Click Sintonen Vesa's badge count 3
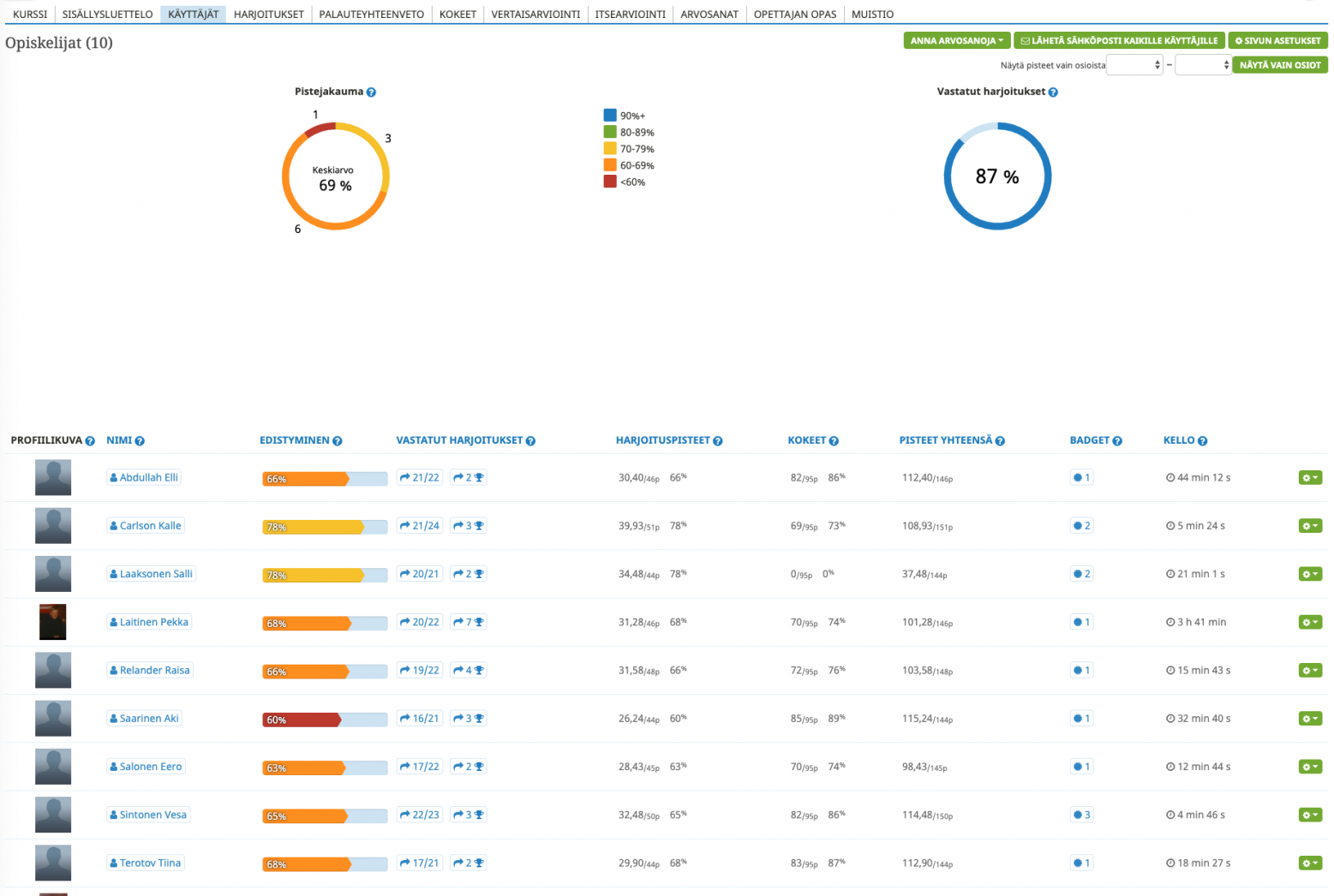The height and width of the screenshot is (896, 1334). [x=1081, y=815]
